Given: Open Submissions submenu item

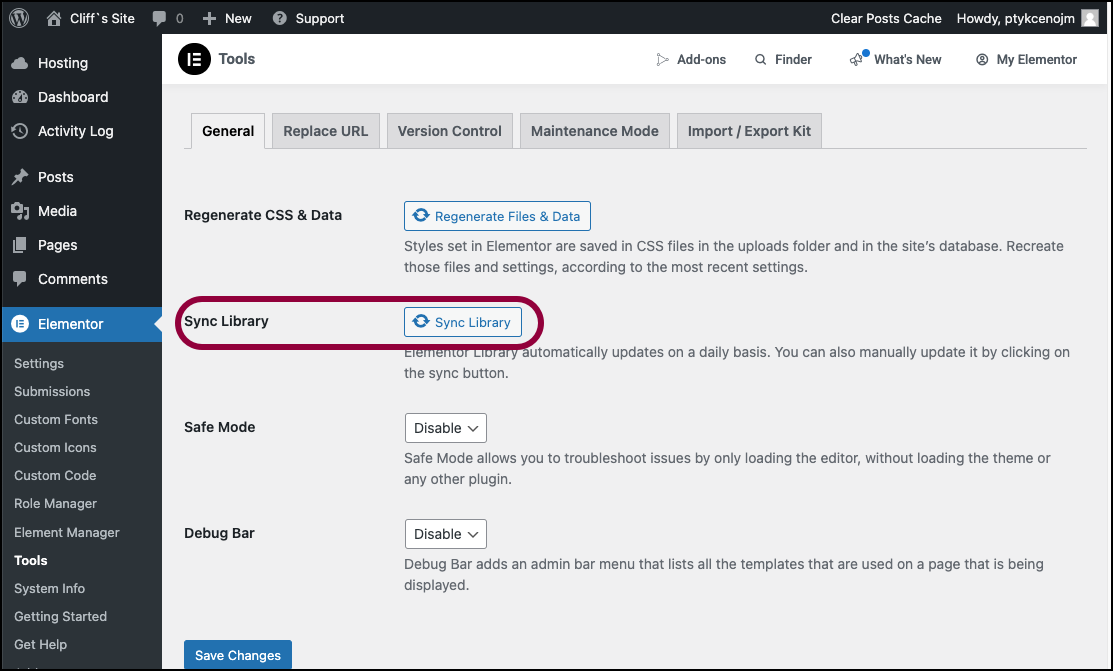Looking at the screenshot, I should pos(52,391).
